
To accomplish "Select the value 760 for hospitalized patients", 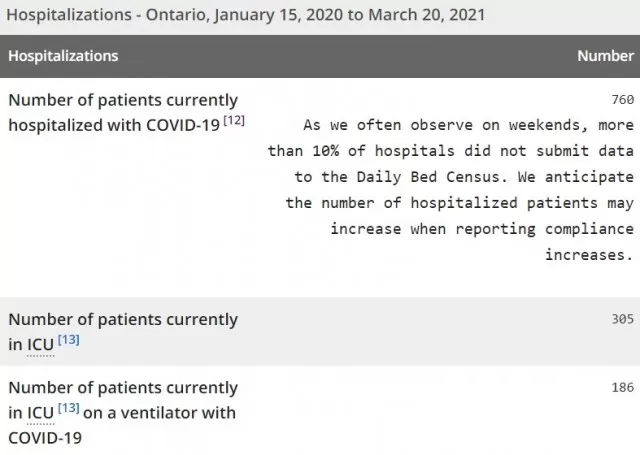I will click(623, 100).
